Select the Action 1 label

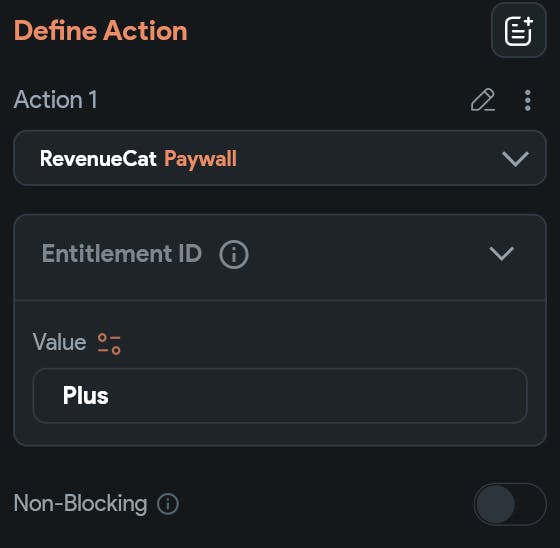pyautogui.click(x=55, y=100)
